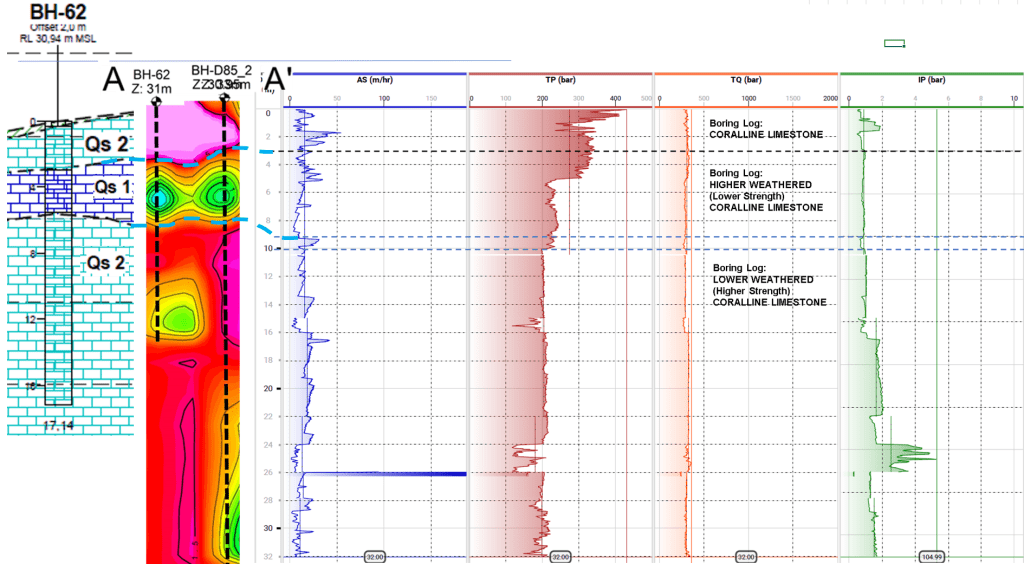Click the 17.14 depth label below borehole column

pyautogui.click(x=57, y=425)
